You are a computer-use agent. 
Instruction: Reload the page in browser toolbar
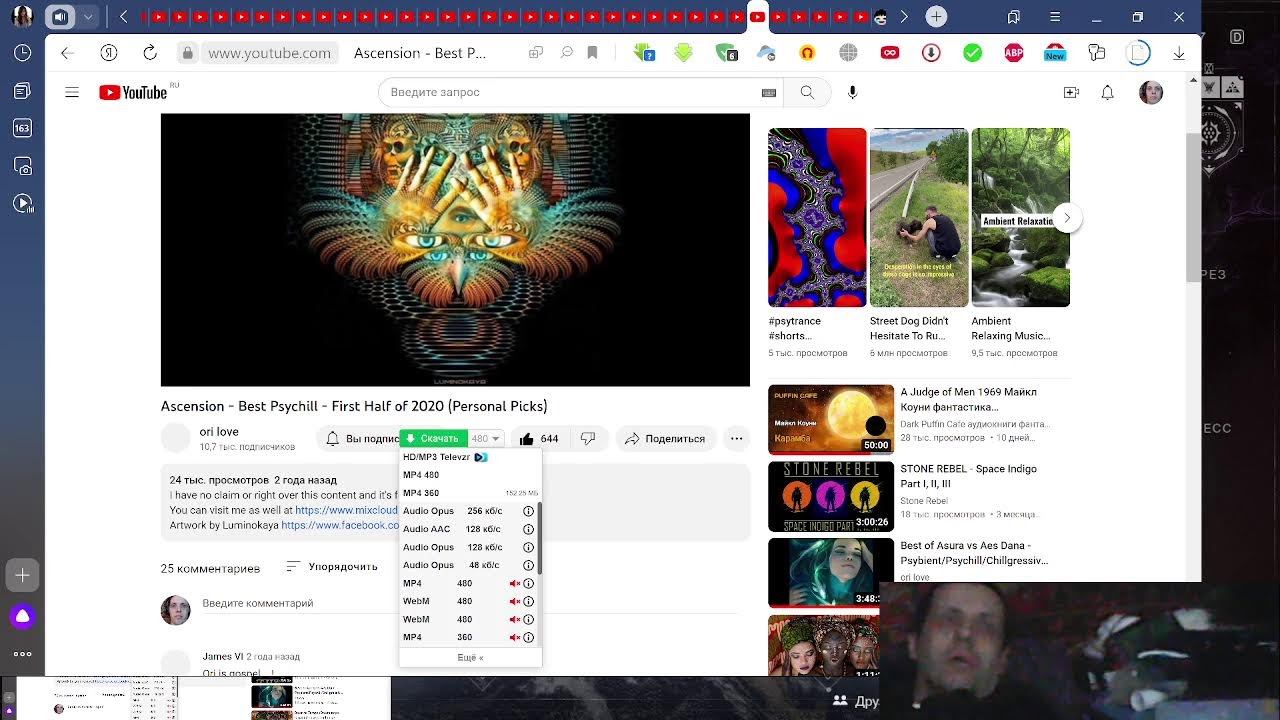pyautogui.click(x=150, y=53)
